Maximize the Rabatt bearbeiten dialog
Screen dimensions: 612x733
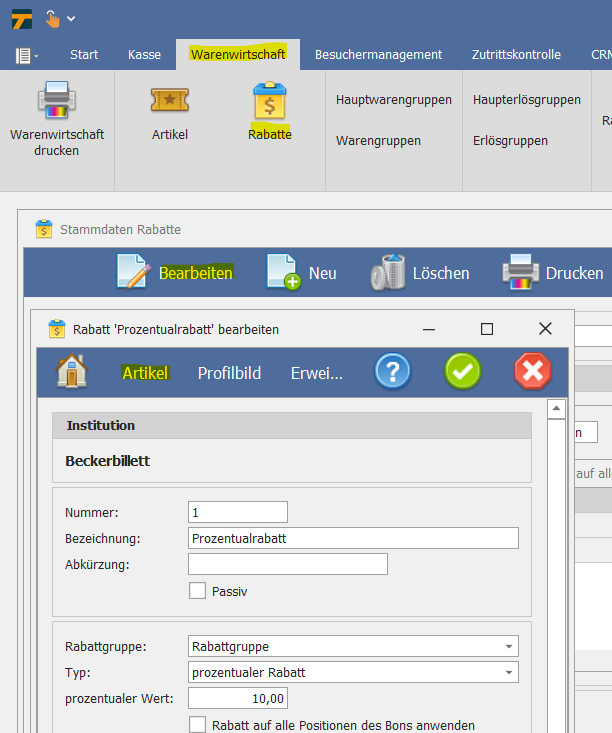487,329
